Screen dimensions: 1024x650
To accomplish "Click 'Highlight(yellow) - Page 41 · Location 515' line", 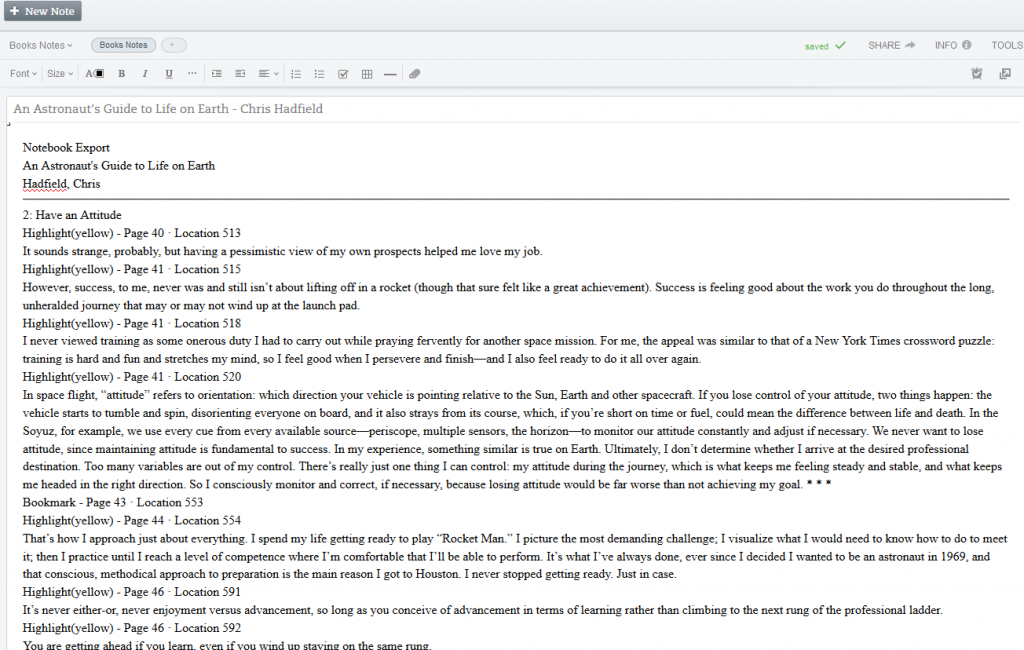I will tap(131, 269).
